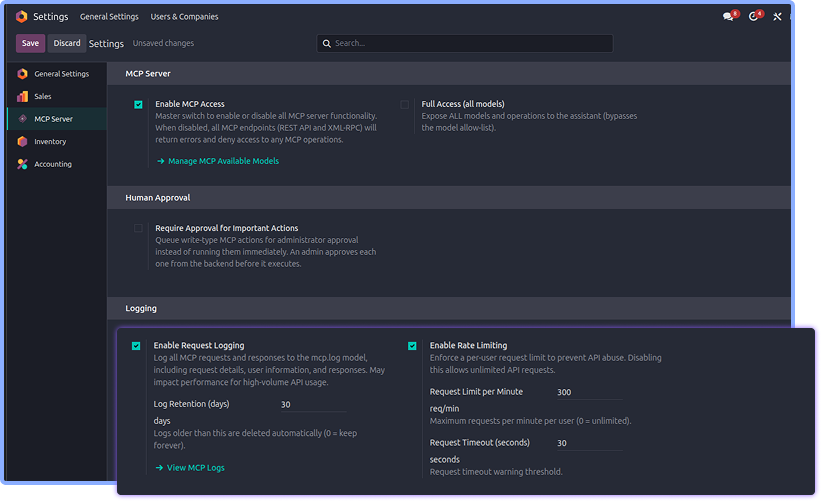The width and height of the screenshot is (821, 501).
Task: Click the wrench tools icon in top bar
Action: click(777, 17)
